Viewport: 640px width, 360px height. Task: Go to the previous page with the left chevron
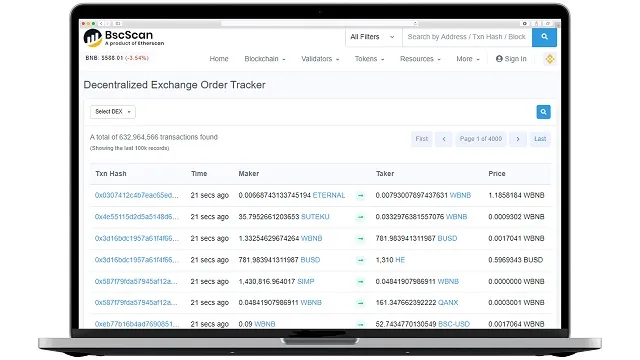(444, 139)
